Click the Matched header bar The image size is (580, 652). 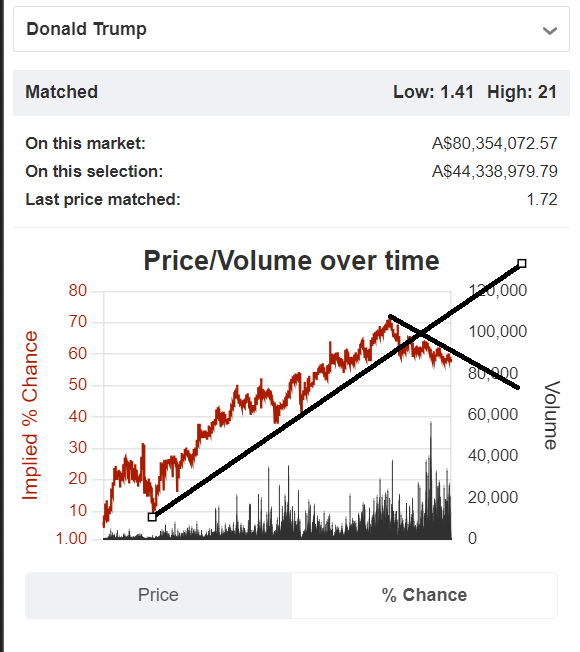click(291, 92)
